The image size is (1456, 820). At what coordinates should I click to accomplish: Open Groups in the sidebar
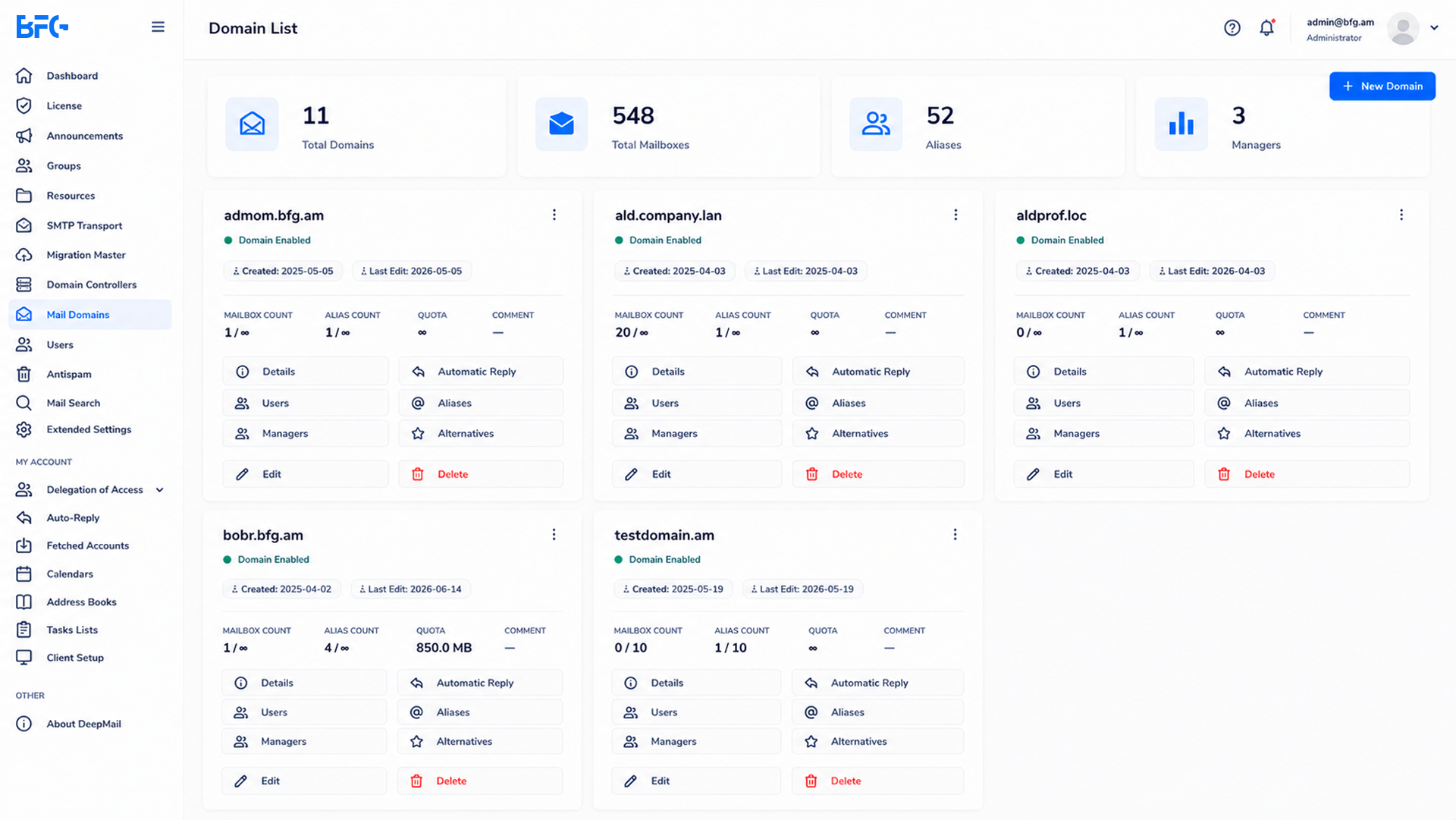point(91,165)
